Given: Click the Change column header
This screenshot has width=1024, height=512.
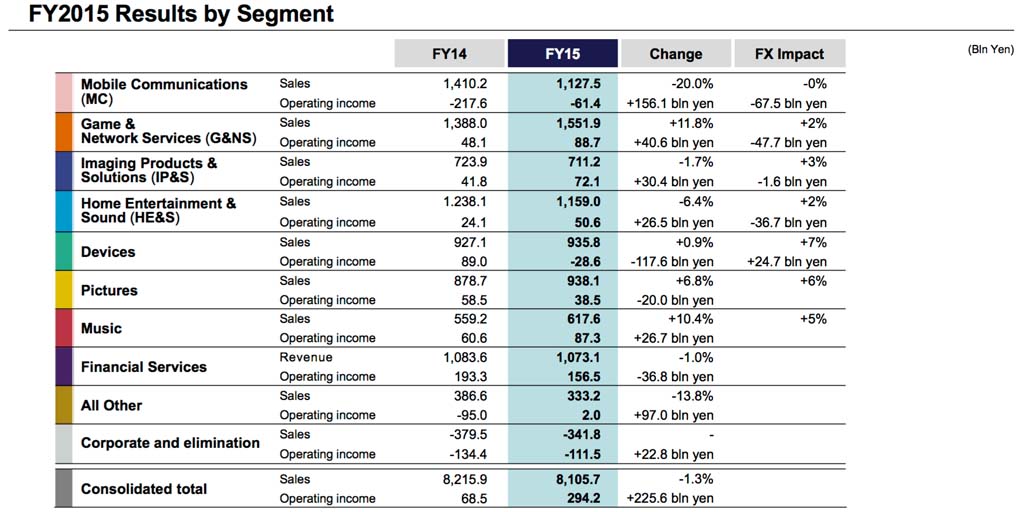Looking at the screenshot, I should click(x=676, y=53).
